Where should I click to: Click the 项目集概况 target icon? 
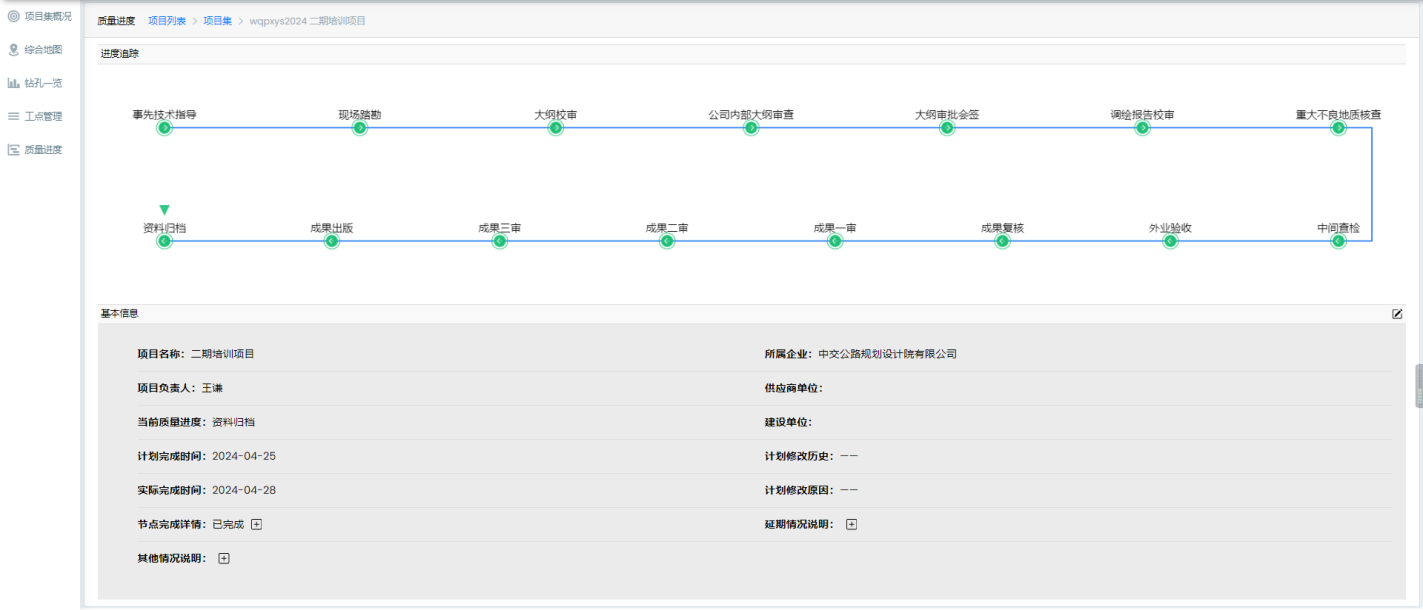tap(14, 16)
